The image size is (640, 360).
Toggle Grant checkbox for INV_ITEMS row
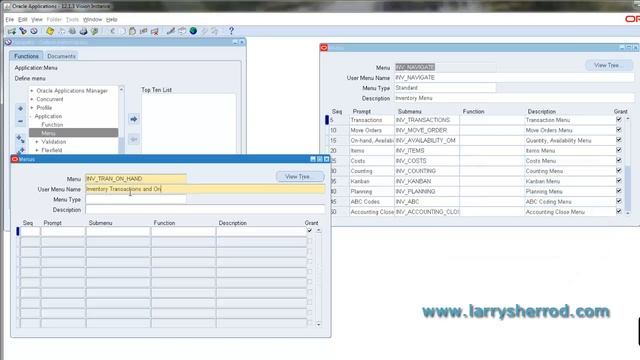point(619,150)
